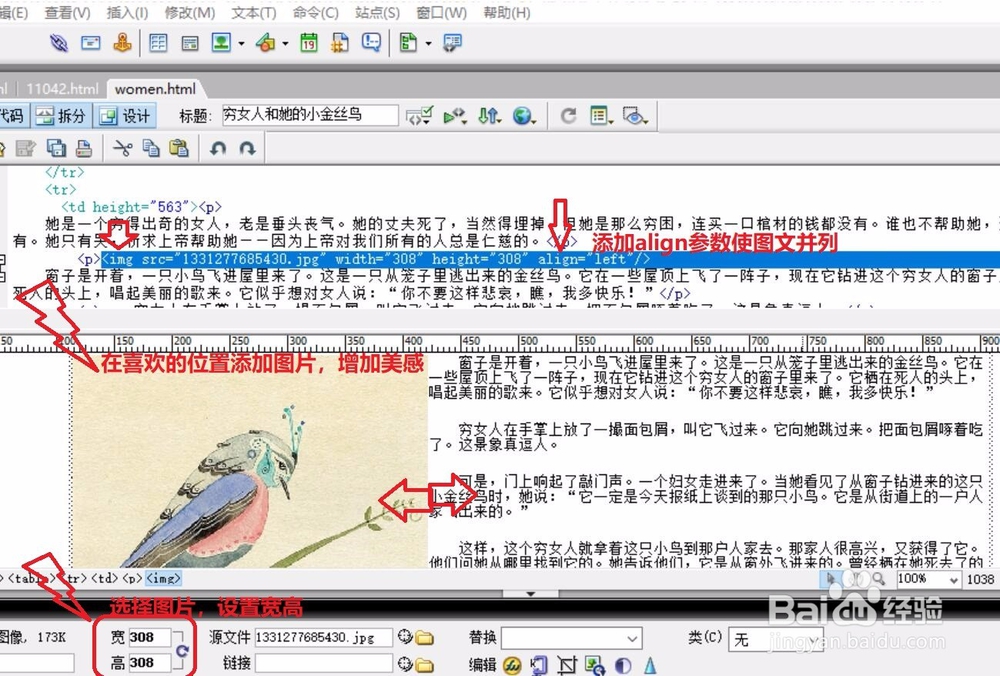The width and height of the screenshot is (1000, 676).
Task: Click the Brightness and Contrast icon
Action: (622, 666)
